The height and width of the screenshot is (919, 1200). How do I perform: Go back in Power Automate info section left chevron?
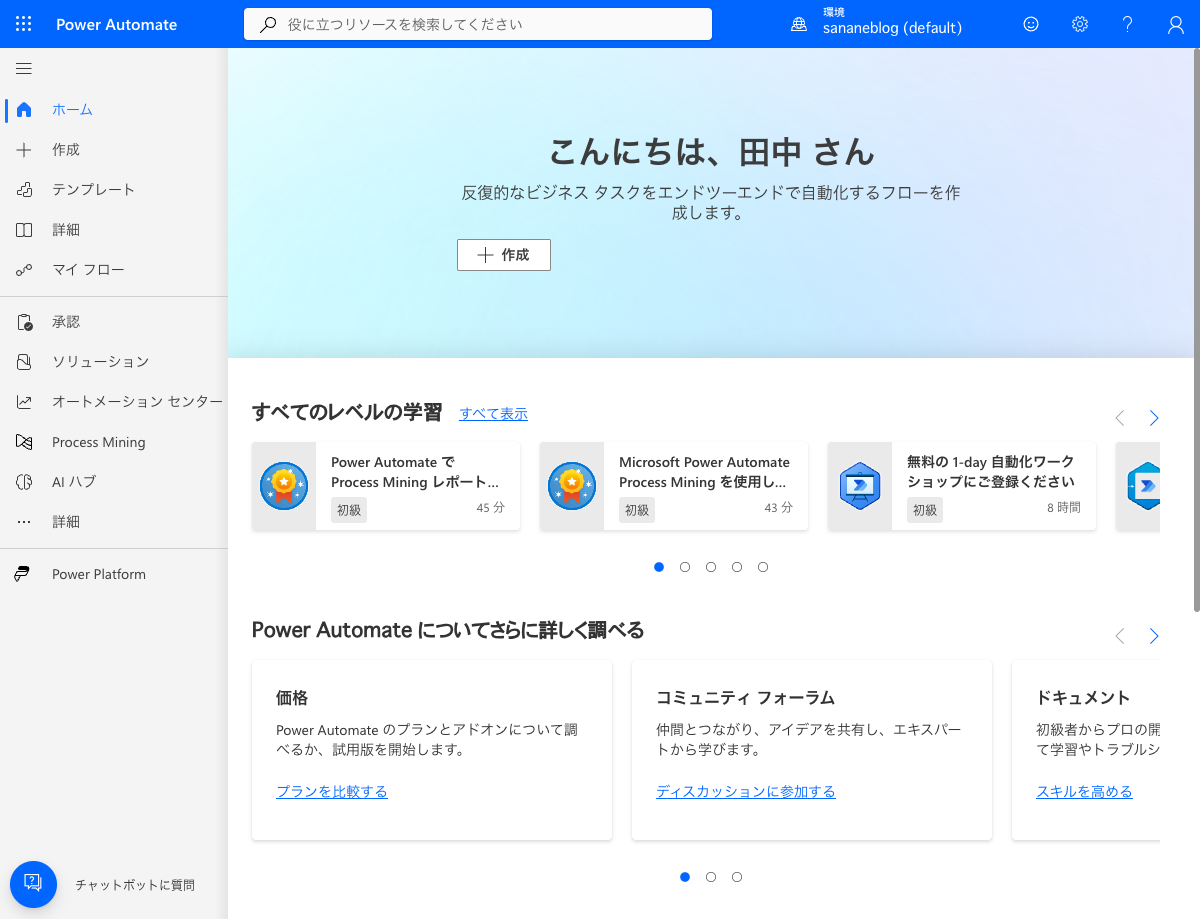(1120, 636)
